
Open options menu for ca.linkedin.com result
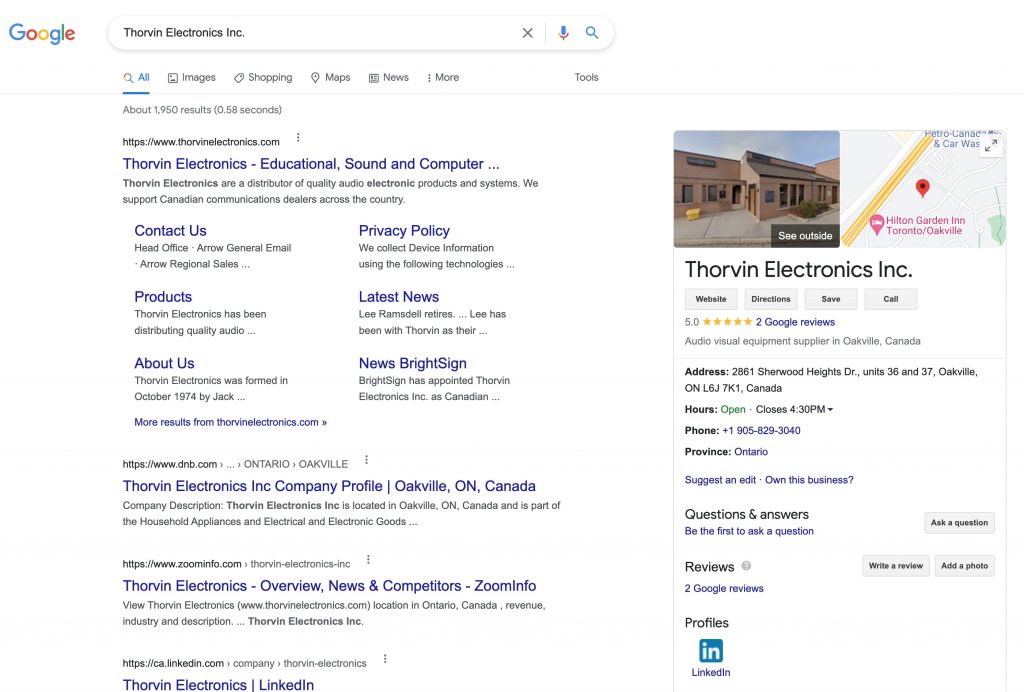coord(385,659)
